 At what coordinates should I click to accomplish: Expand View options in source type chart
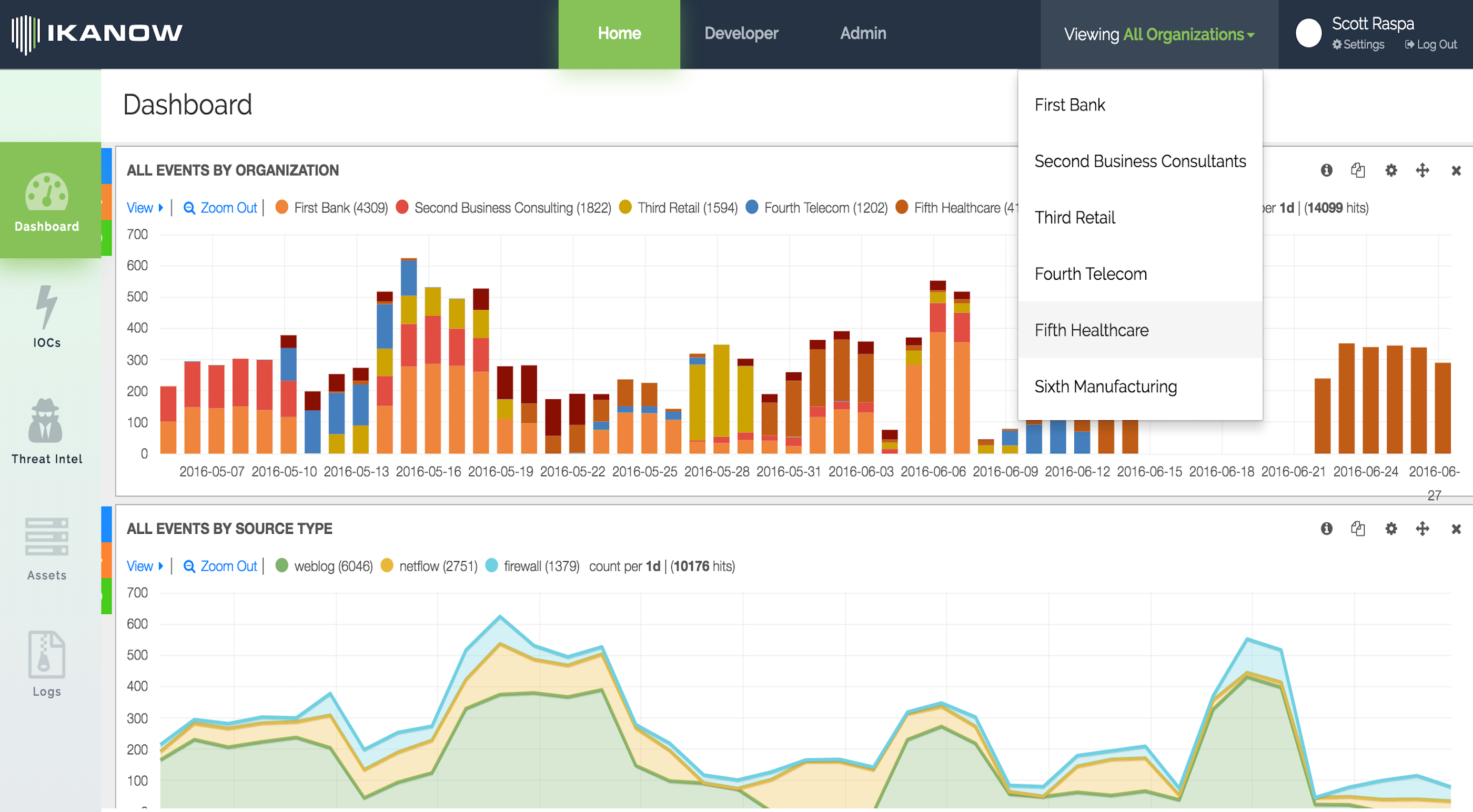coord(145,566)
